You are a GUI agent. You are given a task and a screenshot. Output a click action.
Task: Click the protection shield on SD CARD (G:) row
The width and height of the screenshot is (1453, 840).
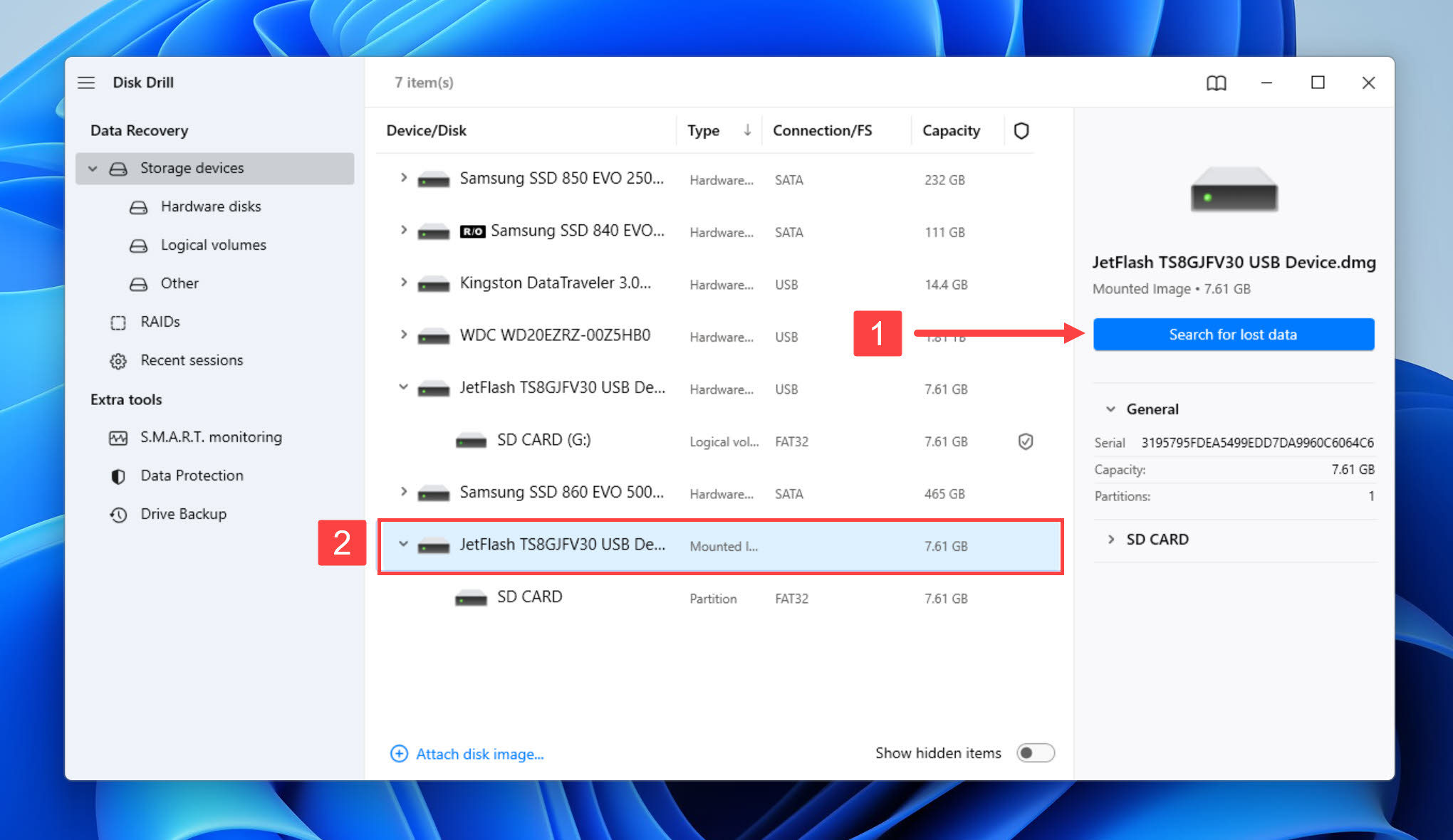1025,442
